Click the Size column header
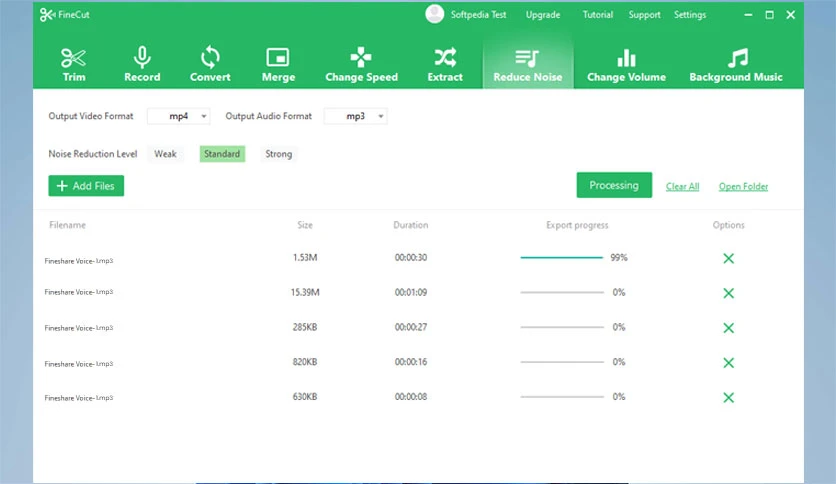 point(305,225)
